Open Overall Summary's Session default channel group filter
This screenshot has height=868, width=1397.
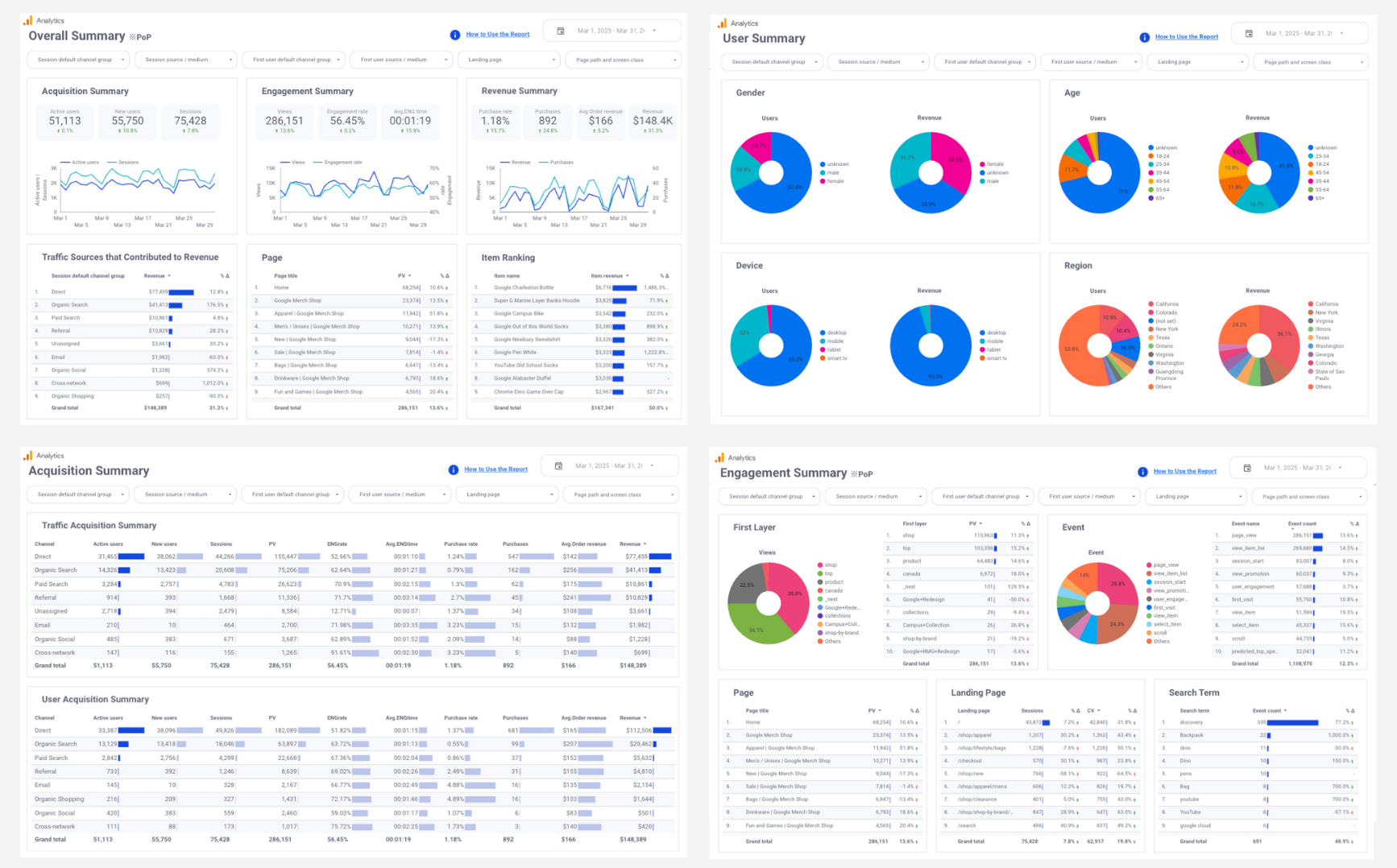pos(80,60)
